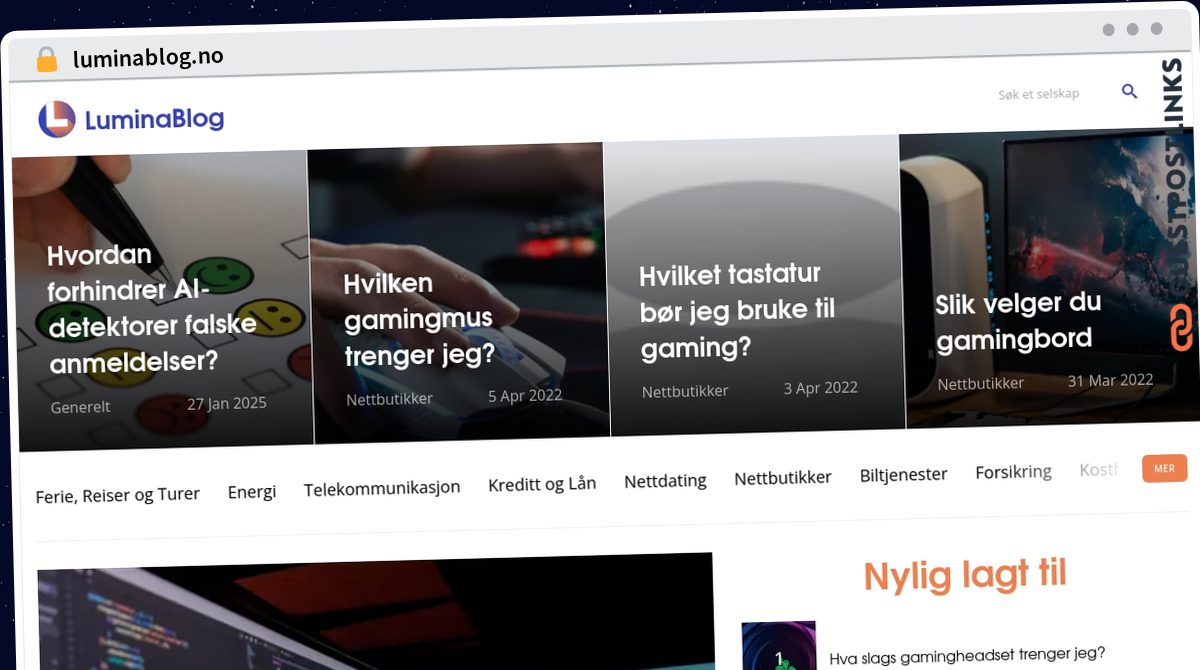
Task: Click the large code-screen featured image
Action: (376, 613)
